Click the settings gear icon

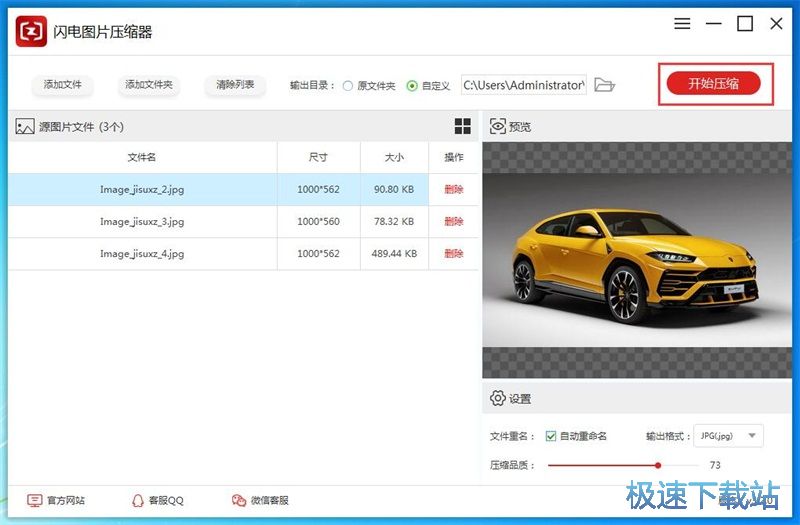(x=497, y=398)
